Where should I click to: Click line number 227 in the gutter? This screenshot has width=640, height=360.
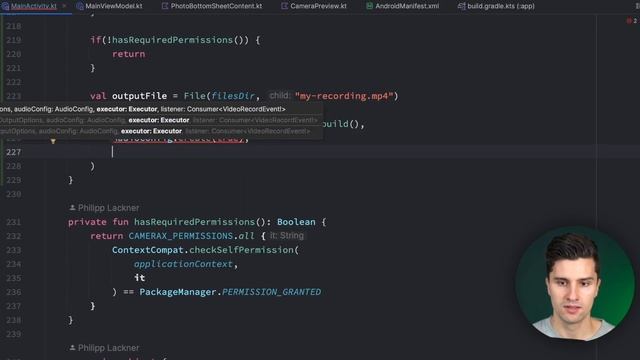click(13, 152)
